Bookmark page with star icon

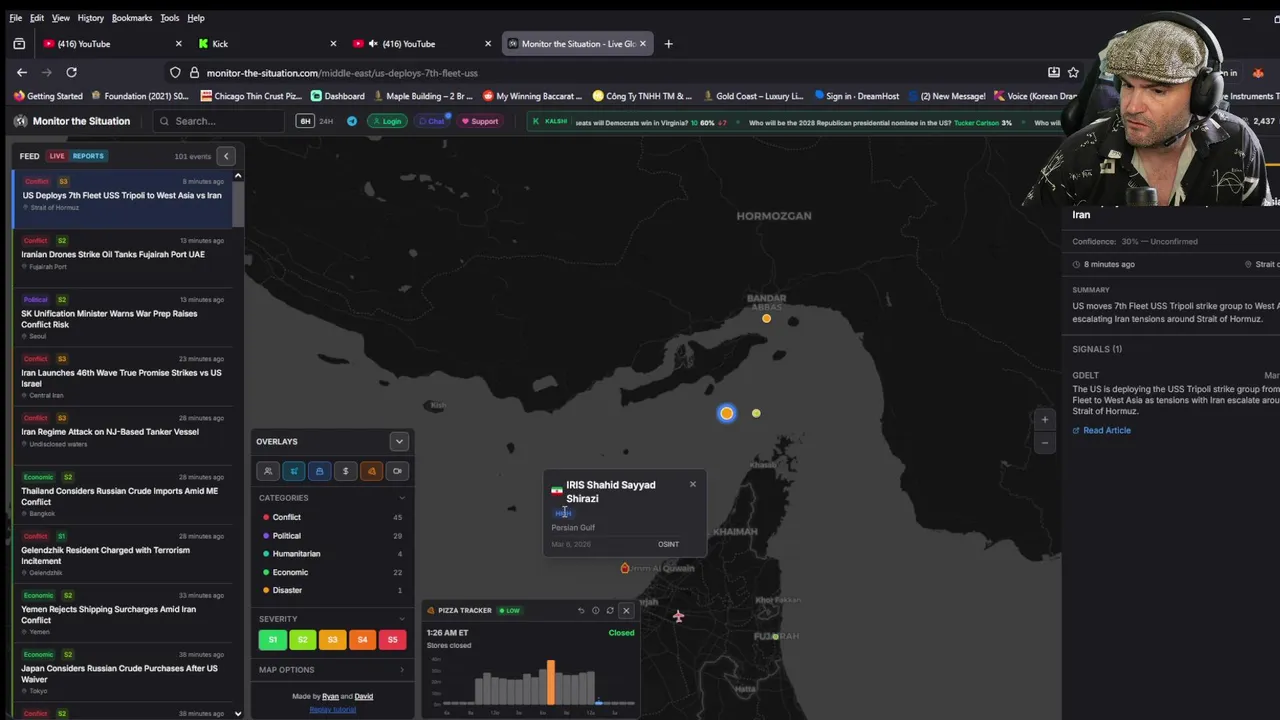(1073, 72)
